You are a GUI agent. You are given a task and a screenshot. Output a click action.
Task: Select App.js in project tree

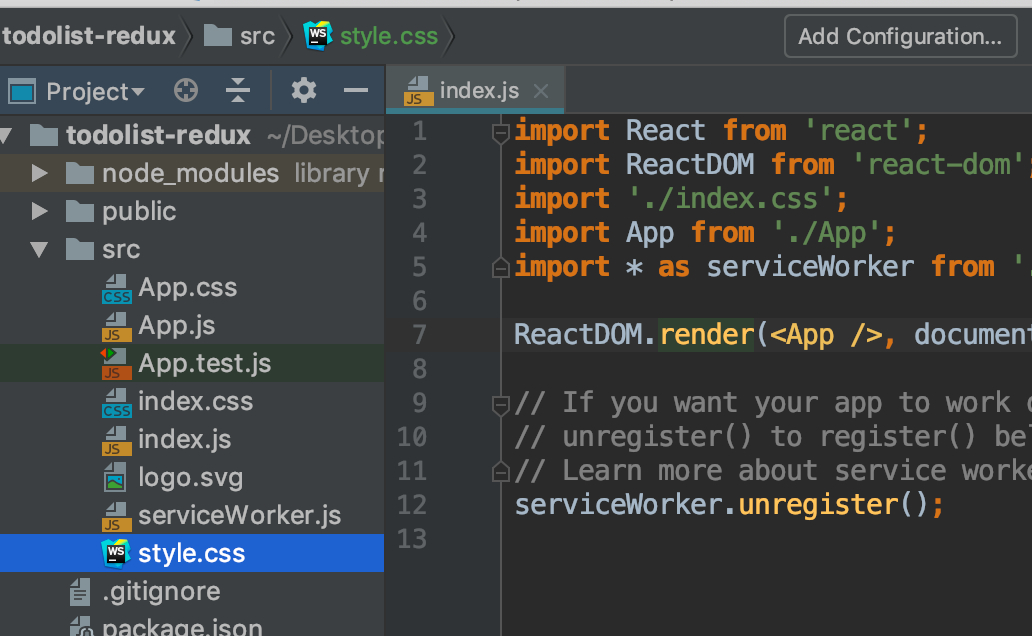pyautogui.click(x=176, y=326)
